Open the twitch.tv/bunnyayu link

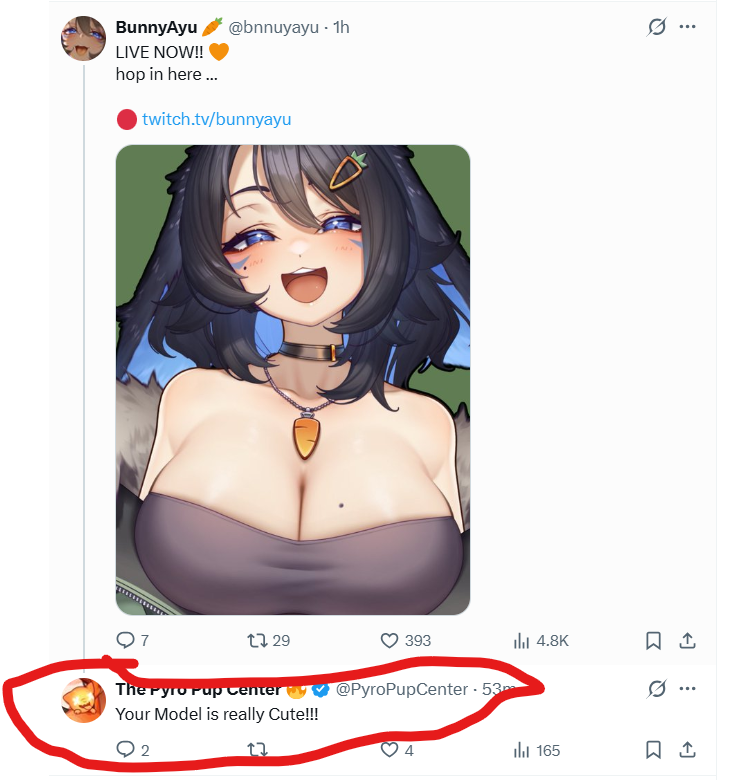click(216, 119)
